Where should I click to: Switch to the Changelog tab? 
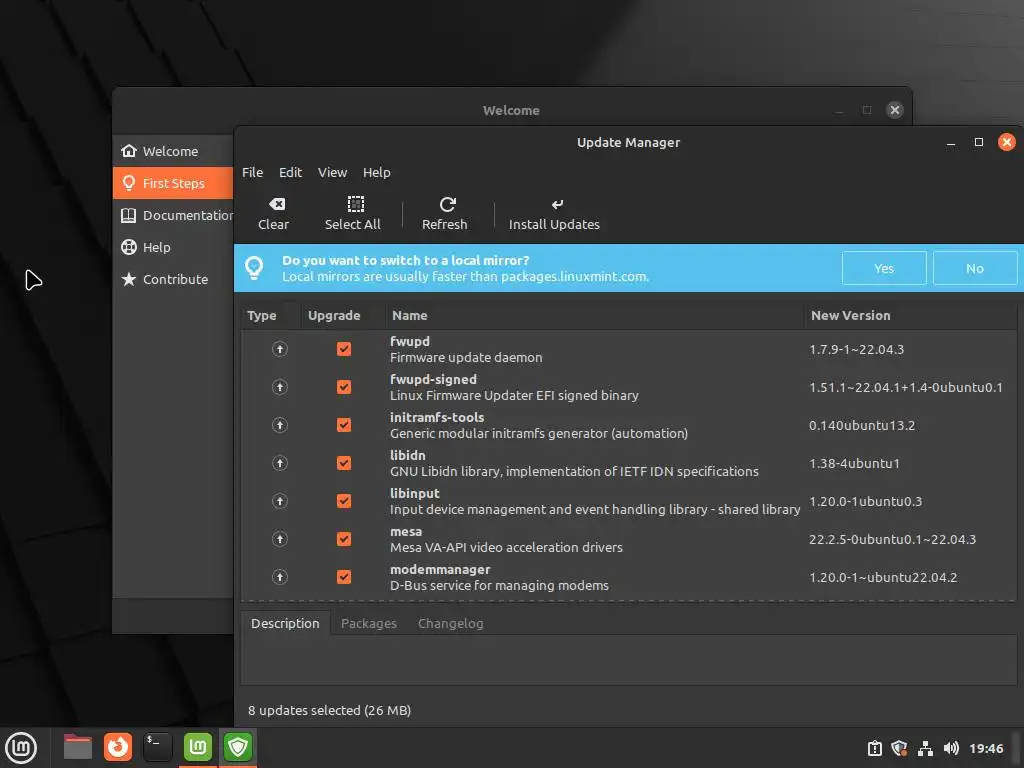[451, 624]
